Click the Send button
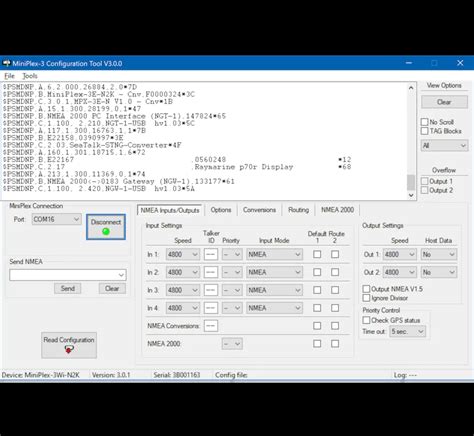This screenshot has width=474, height=436. click(68, 288)
